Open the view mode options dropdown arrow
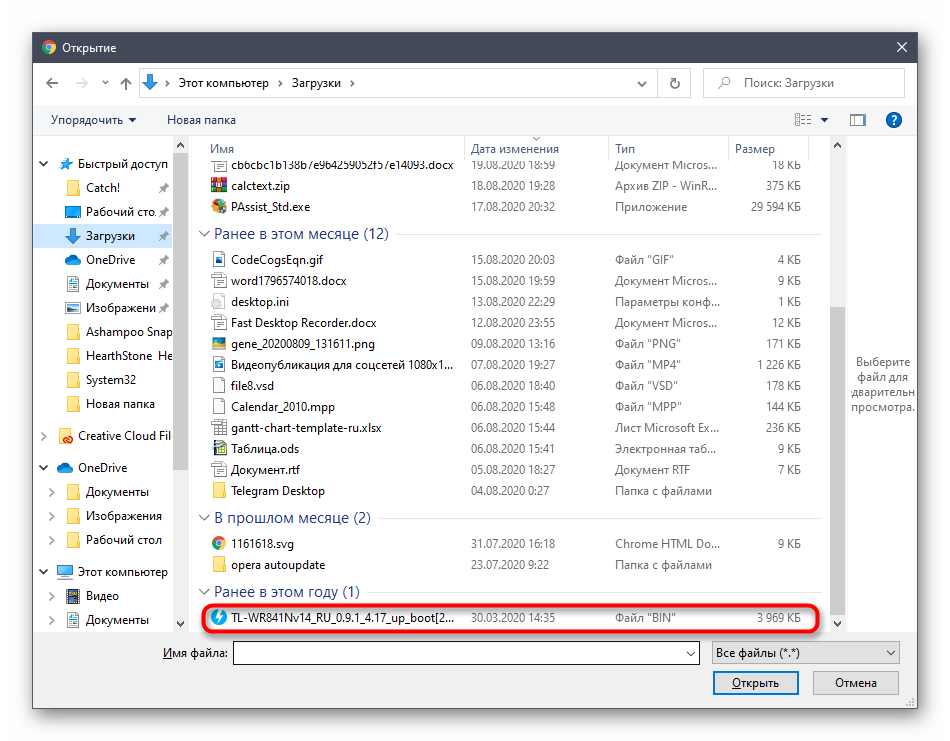 pos(824,120)
